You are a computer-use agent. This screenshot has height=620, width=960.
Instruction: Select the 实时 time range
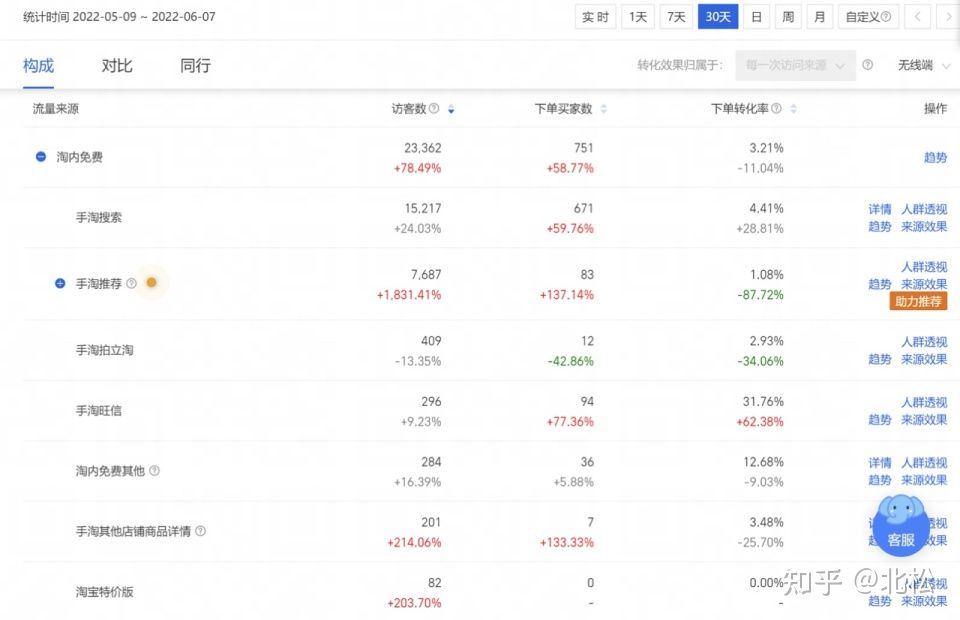coord(595,17)
